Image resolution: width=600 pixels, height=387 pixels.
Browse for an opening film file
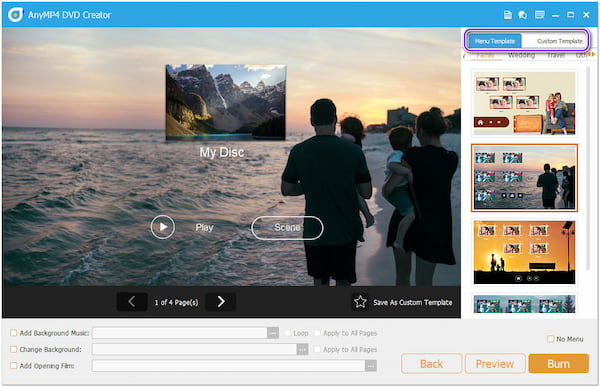pos(370,366)
